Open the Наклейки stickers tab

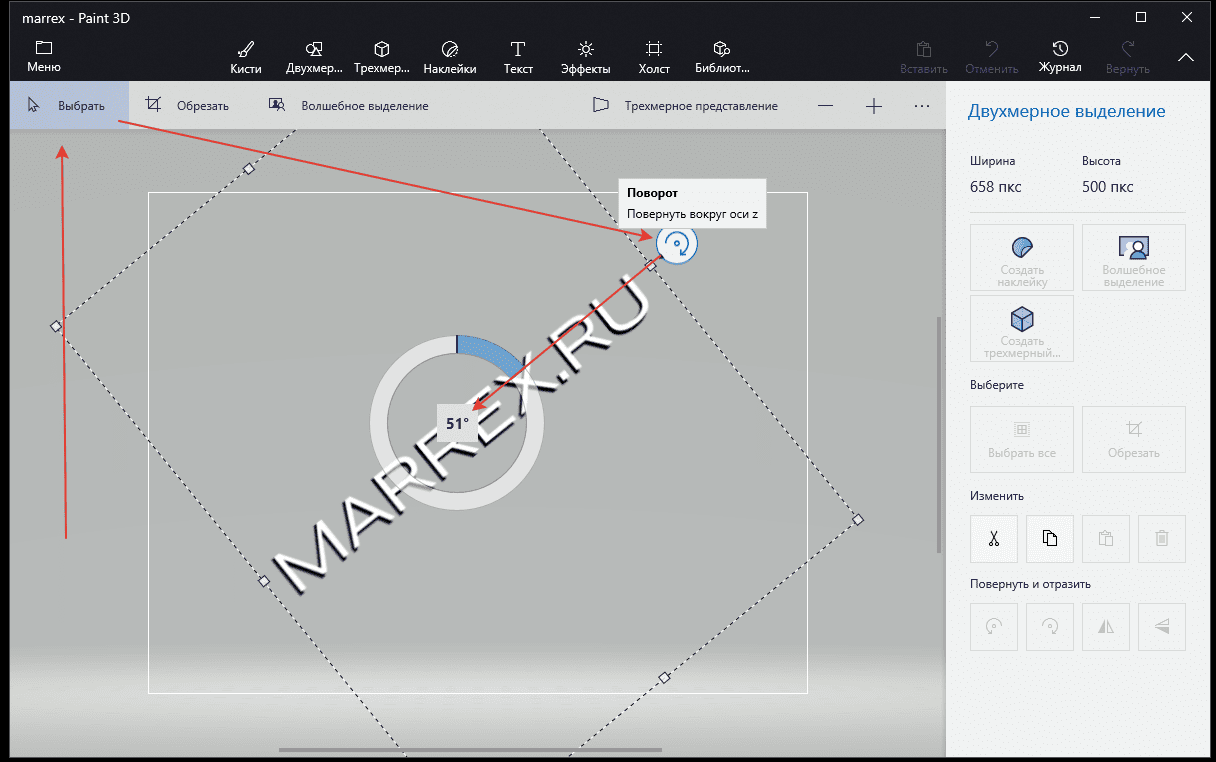(449, 58)
